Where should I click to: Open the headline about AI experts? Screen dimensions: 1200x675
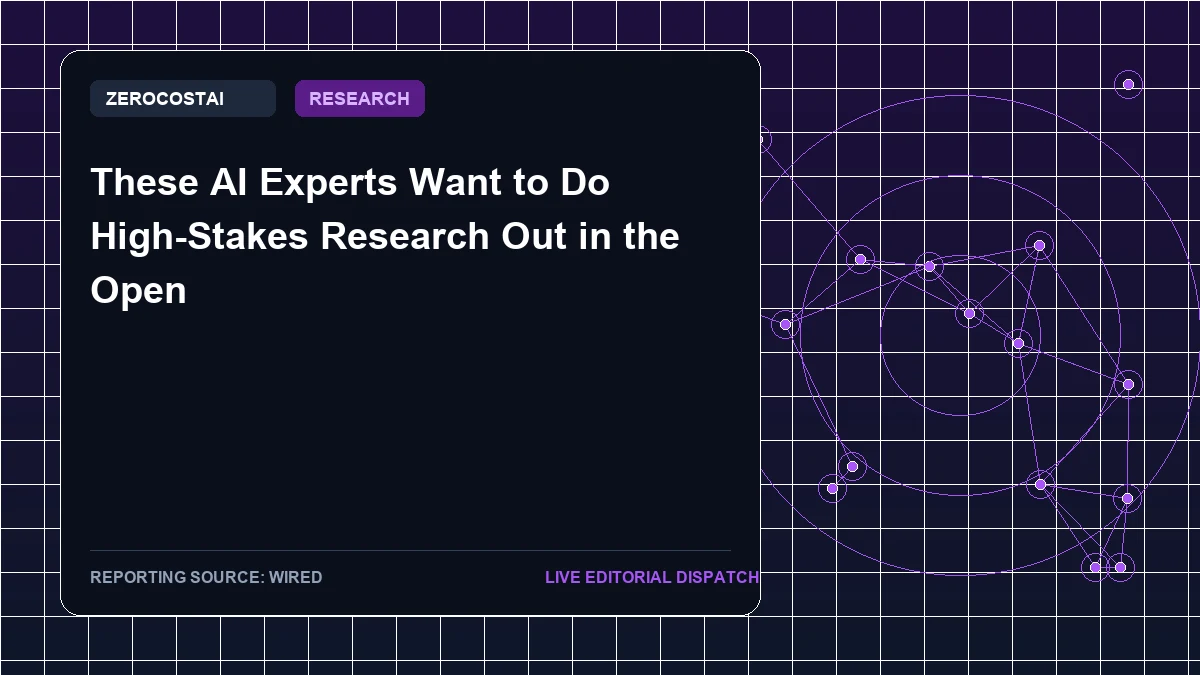click(385, 236)
